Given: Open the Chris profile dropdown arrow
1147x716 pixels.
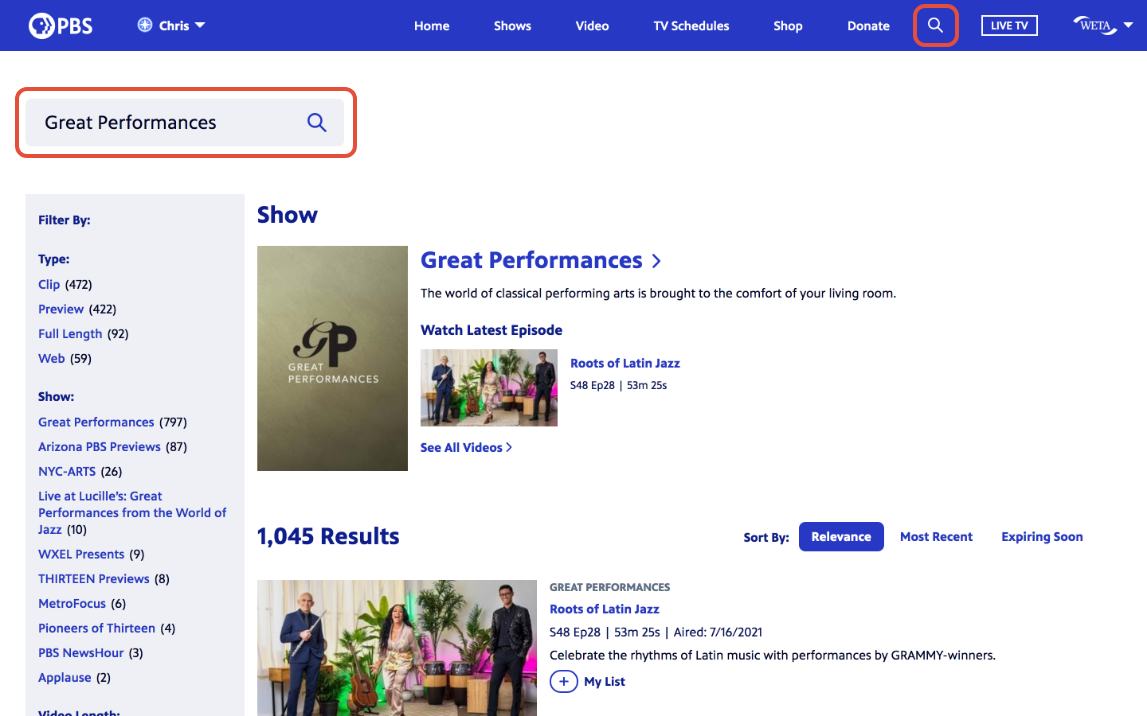Looking at the screenshot, I should pos(200,25).
